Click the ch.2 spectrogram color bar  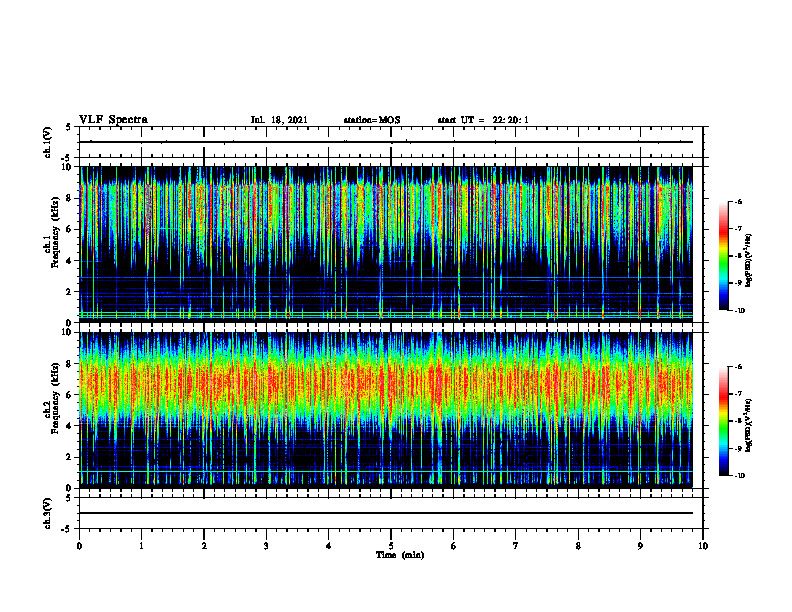coord(724,421)
